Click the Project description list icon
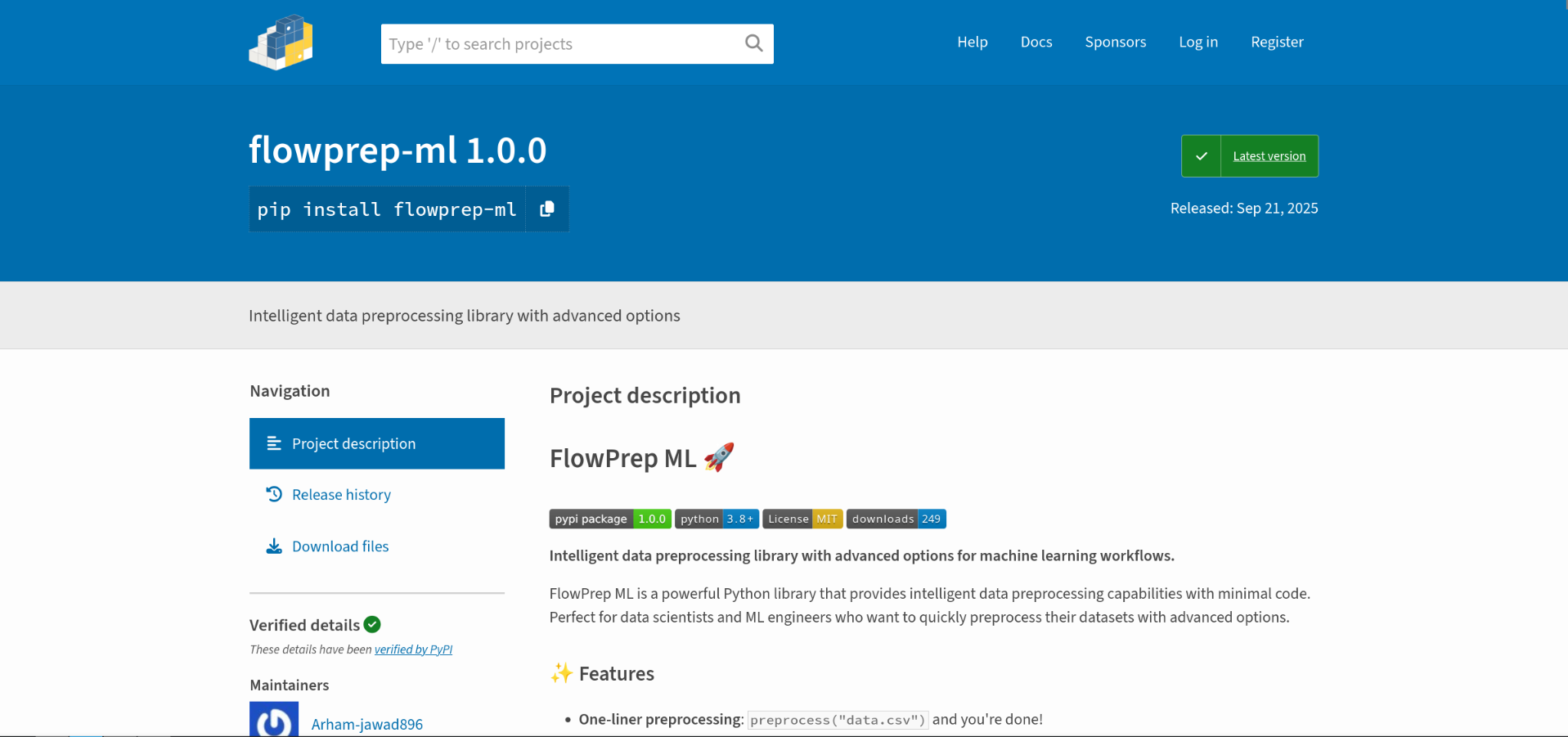This screenshot has height=737, width=1568. [x=273, y=443]
